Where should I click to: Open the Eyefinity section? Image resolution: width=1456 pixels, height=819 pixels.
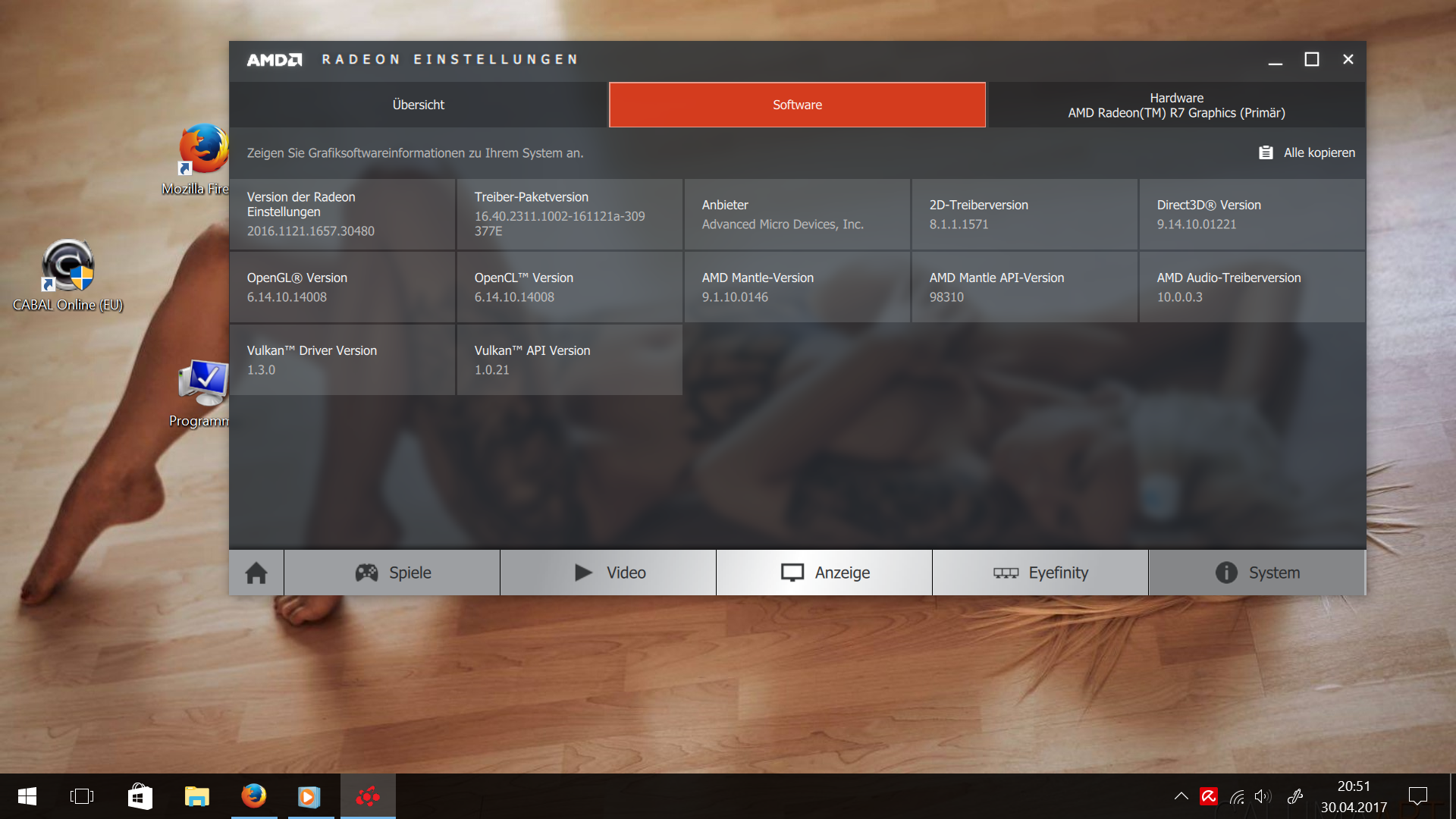(x=1040, y=573)
